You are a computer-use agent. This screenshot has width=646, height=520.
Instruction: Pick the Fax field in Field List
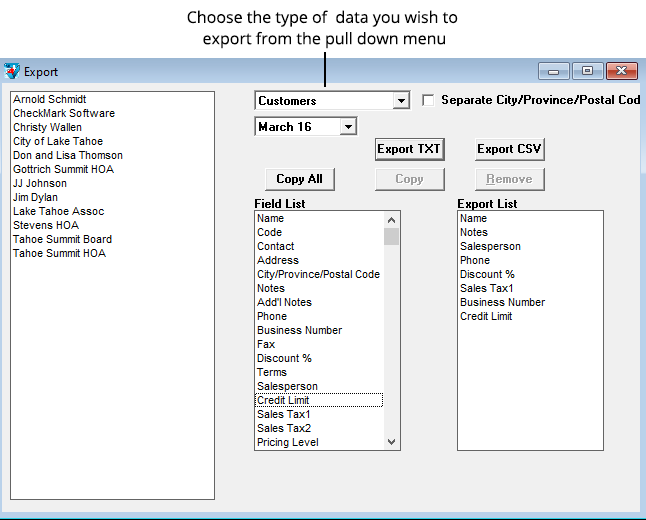(266, 344)
